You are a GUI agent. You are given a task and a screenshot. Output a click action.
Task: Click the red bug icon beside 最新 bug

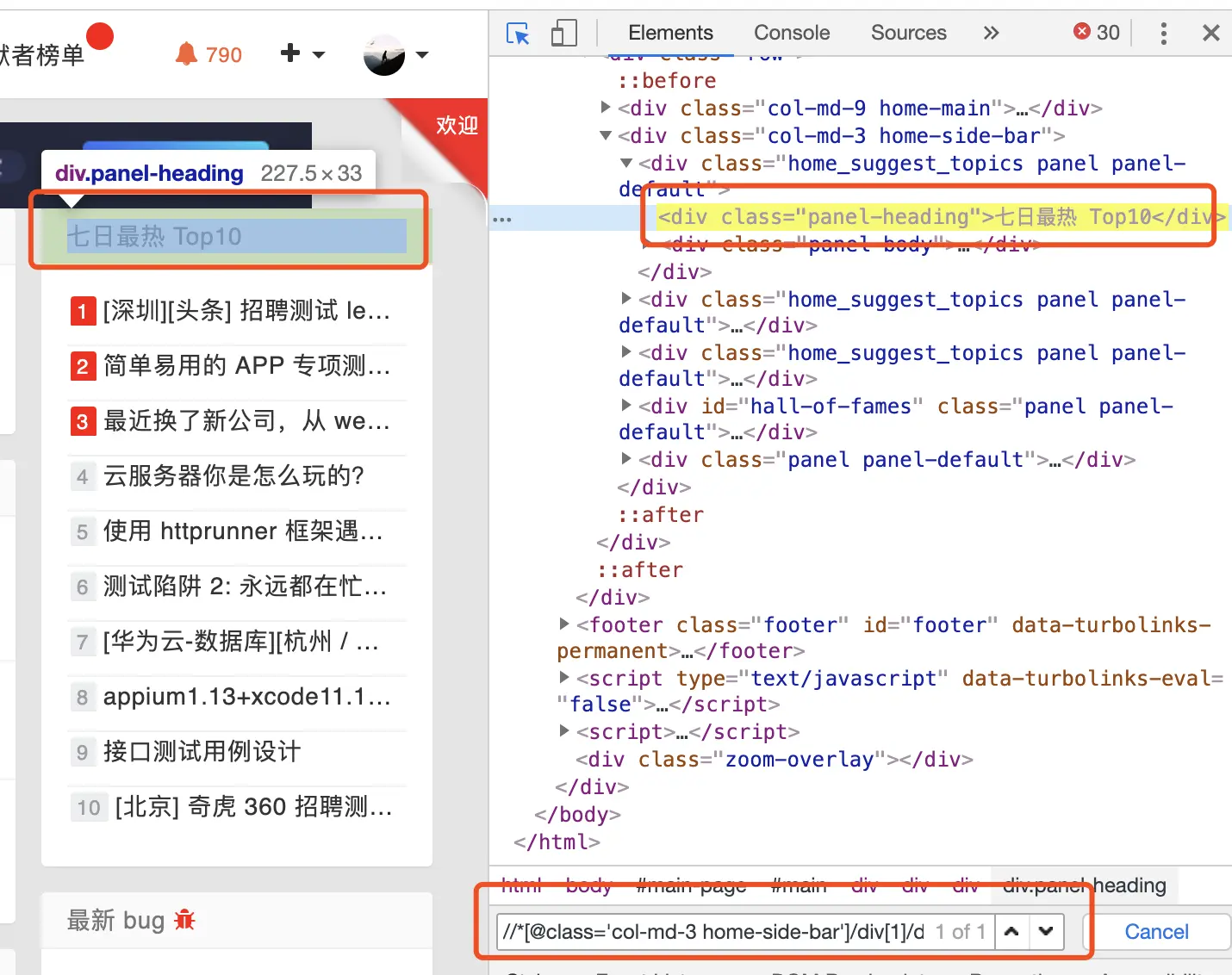[184, 920]
